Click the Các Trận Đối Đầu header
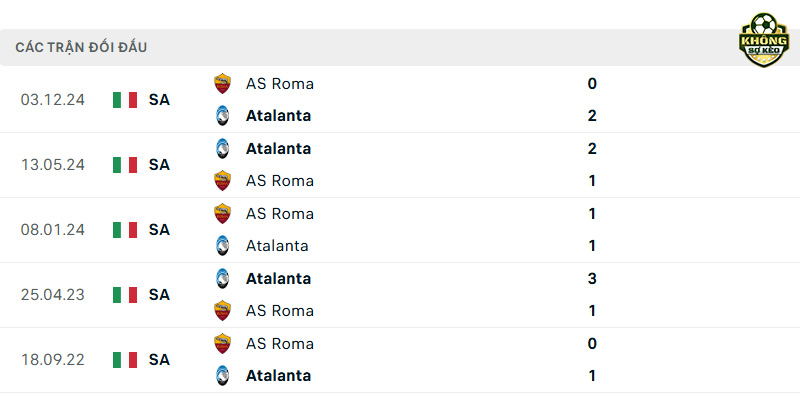Screen dimensions: 800x400 pos(81,47)
